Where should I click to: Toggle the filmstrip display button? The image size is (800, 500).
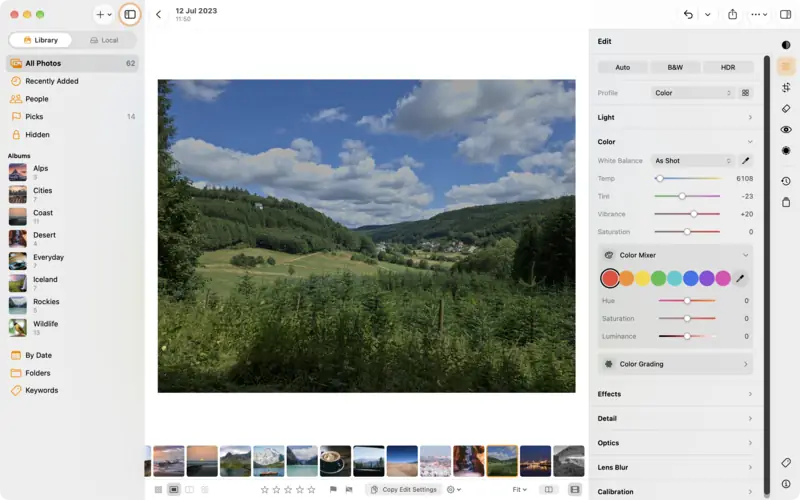(574, 489)
